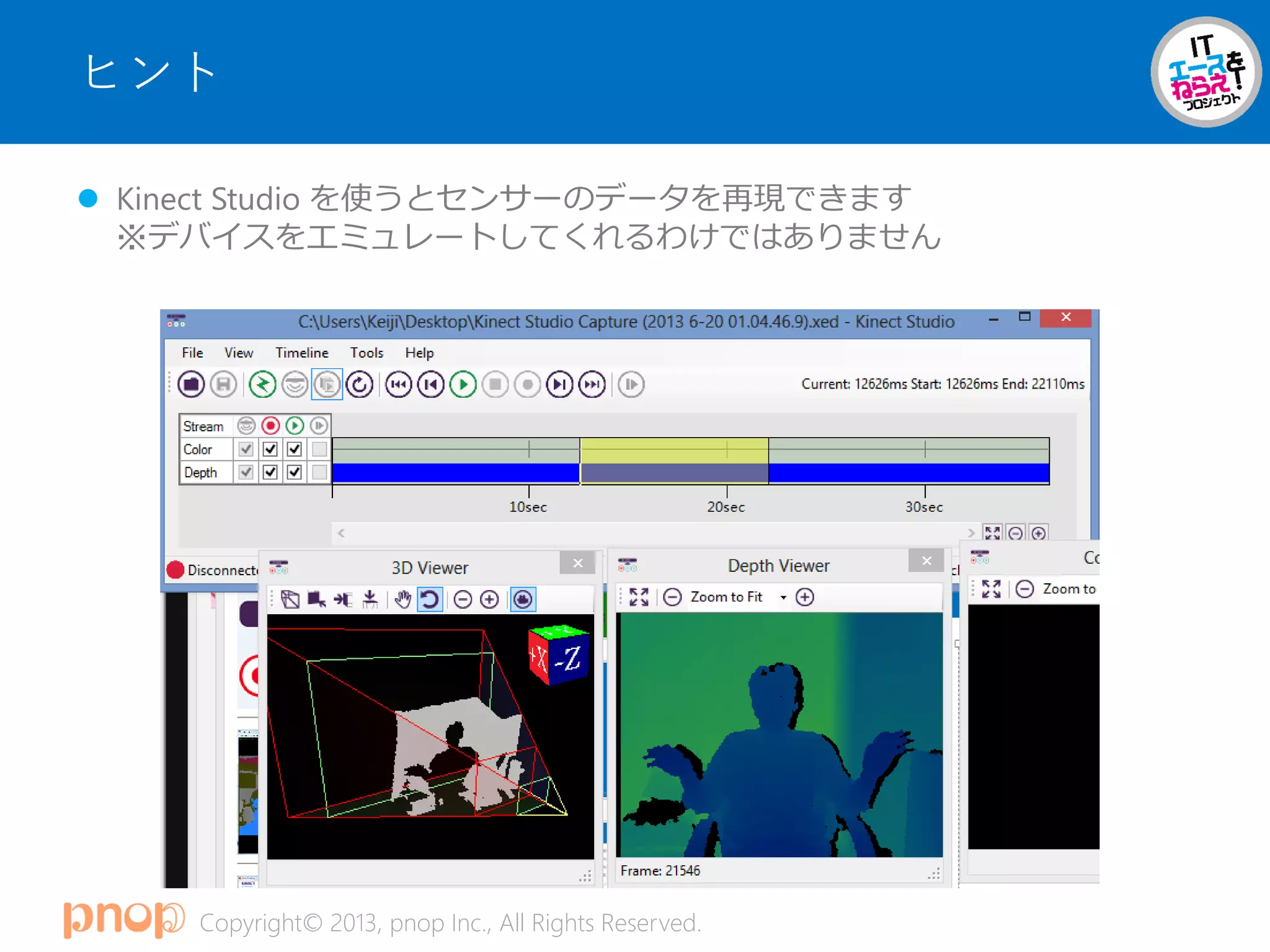Click the Current/Start/End time readout
The width and height of the screenshot is (1270, 952).
tap(943, 384)
